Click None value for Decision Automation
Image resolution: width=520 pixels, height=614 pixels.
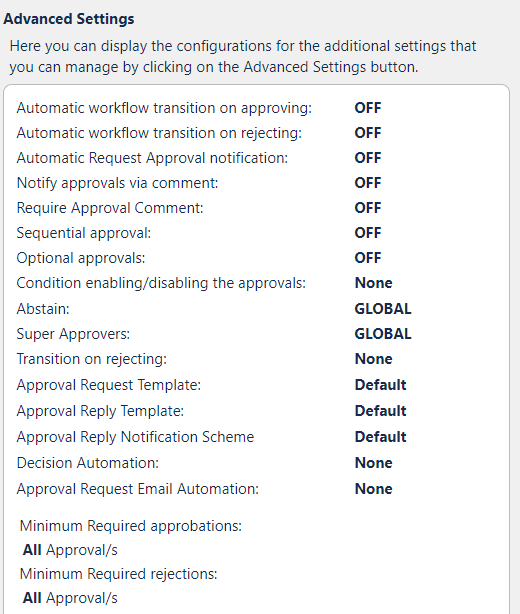point(374,463)
